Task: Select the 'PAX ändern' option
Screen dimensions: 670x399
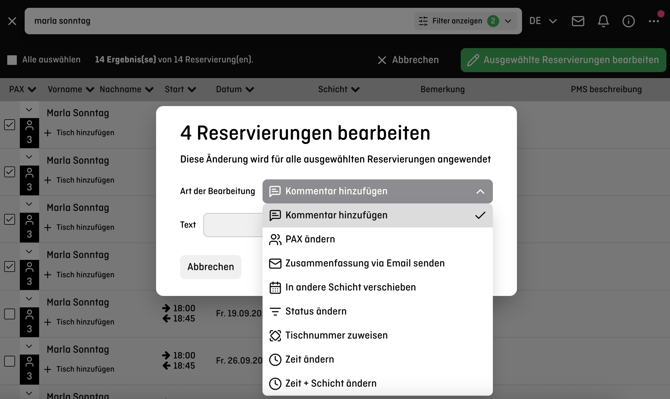Action: click(x=377, y=239)
